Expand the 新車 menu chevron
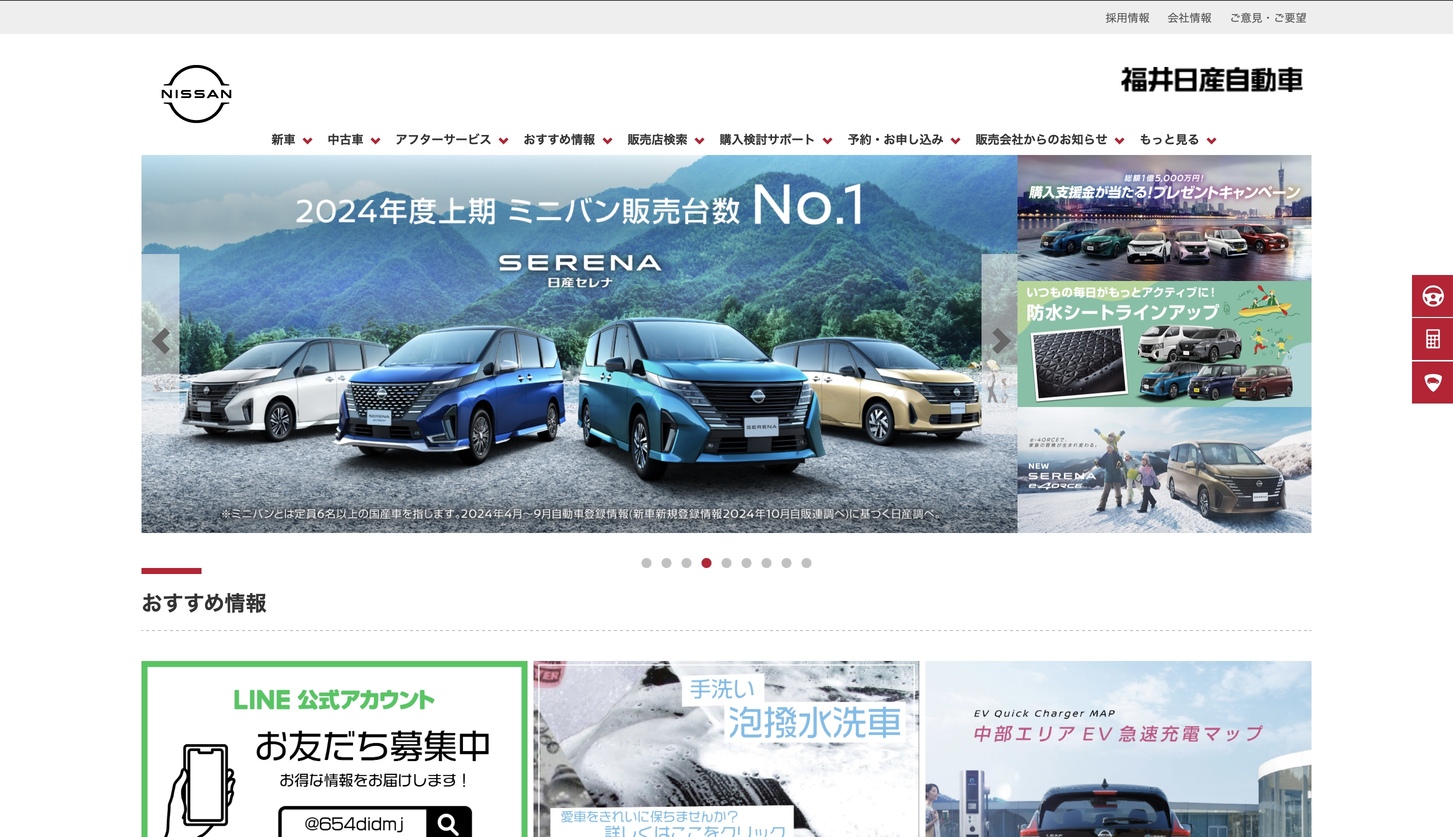1453x837 pixels. 307,141
